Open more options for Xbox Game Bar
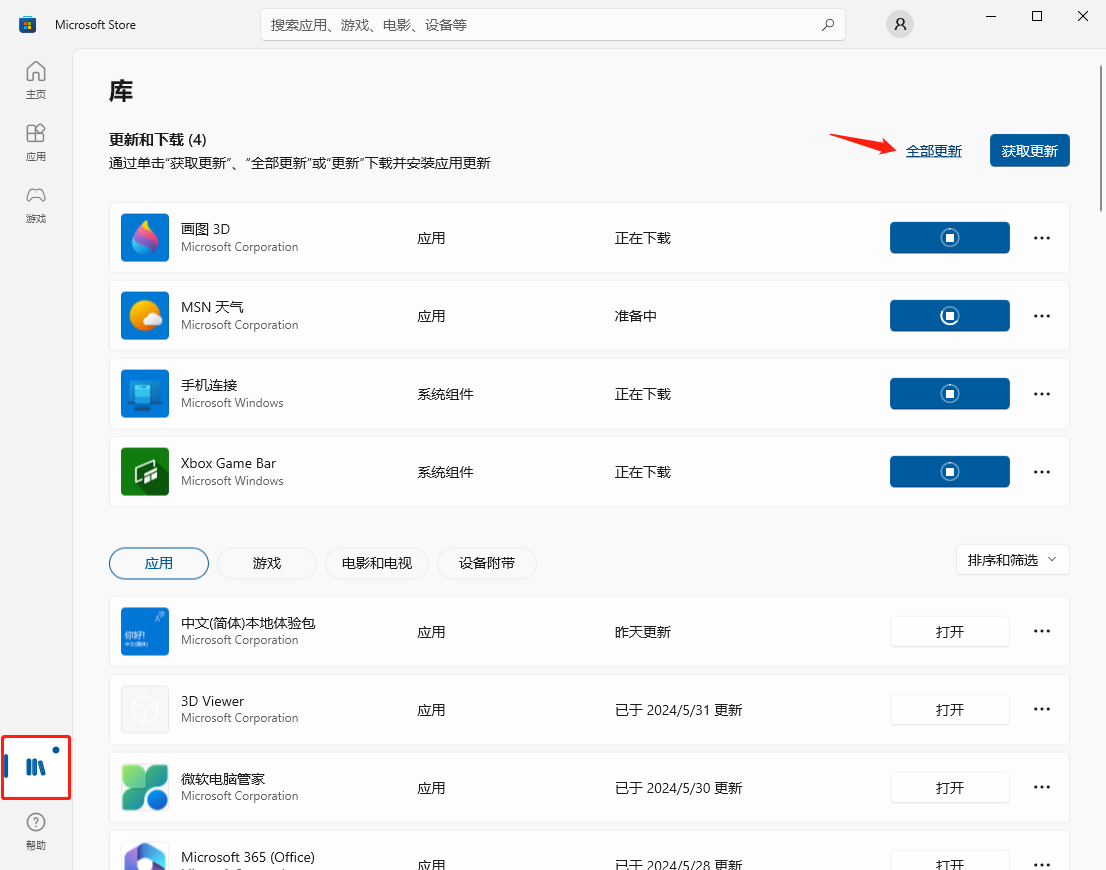The width and height of the screenshot is (1106, 870). (1041, 471)
